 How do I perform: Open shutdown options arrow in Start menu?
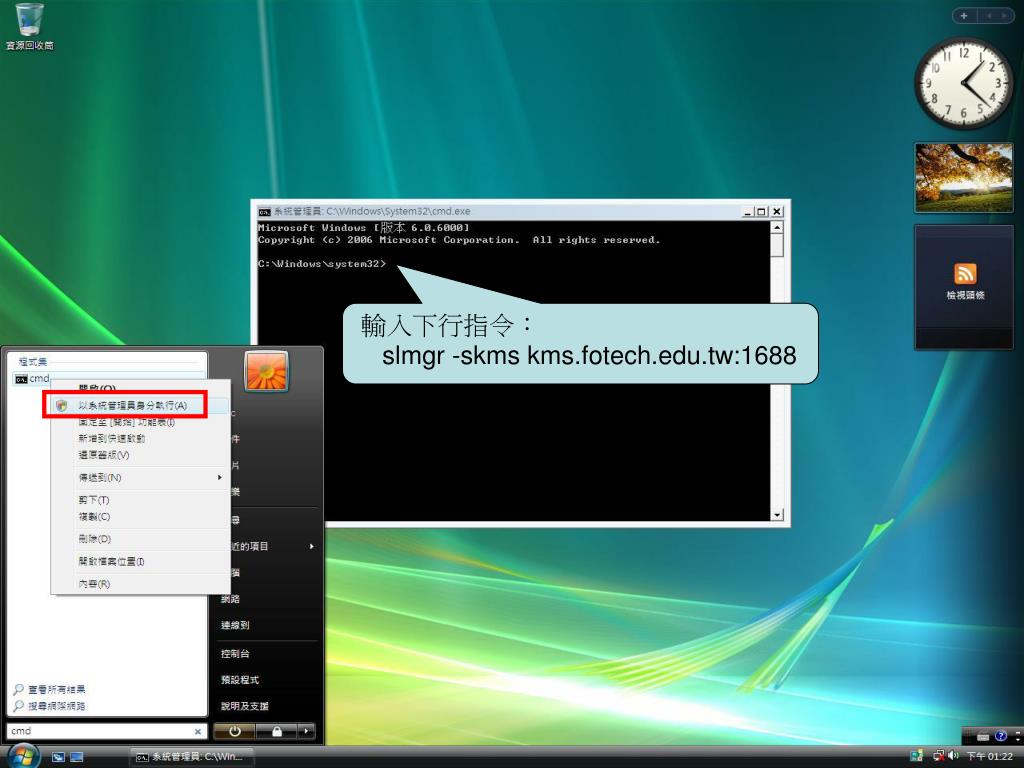(x=306, y=731)
